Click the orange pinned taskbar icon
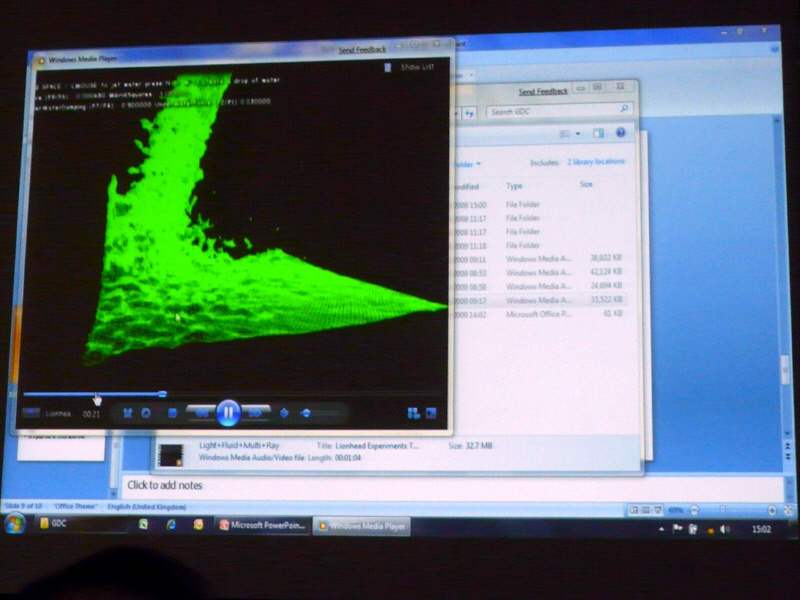Screen dimensions: 800x600 [x=198, y=524]
